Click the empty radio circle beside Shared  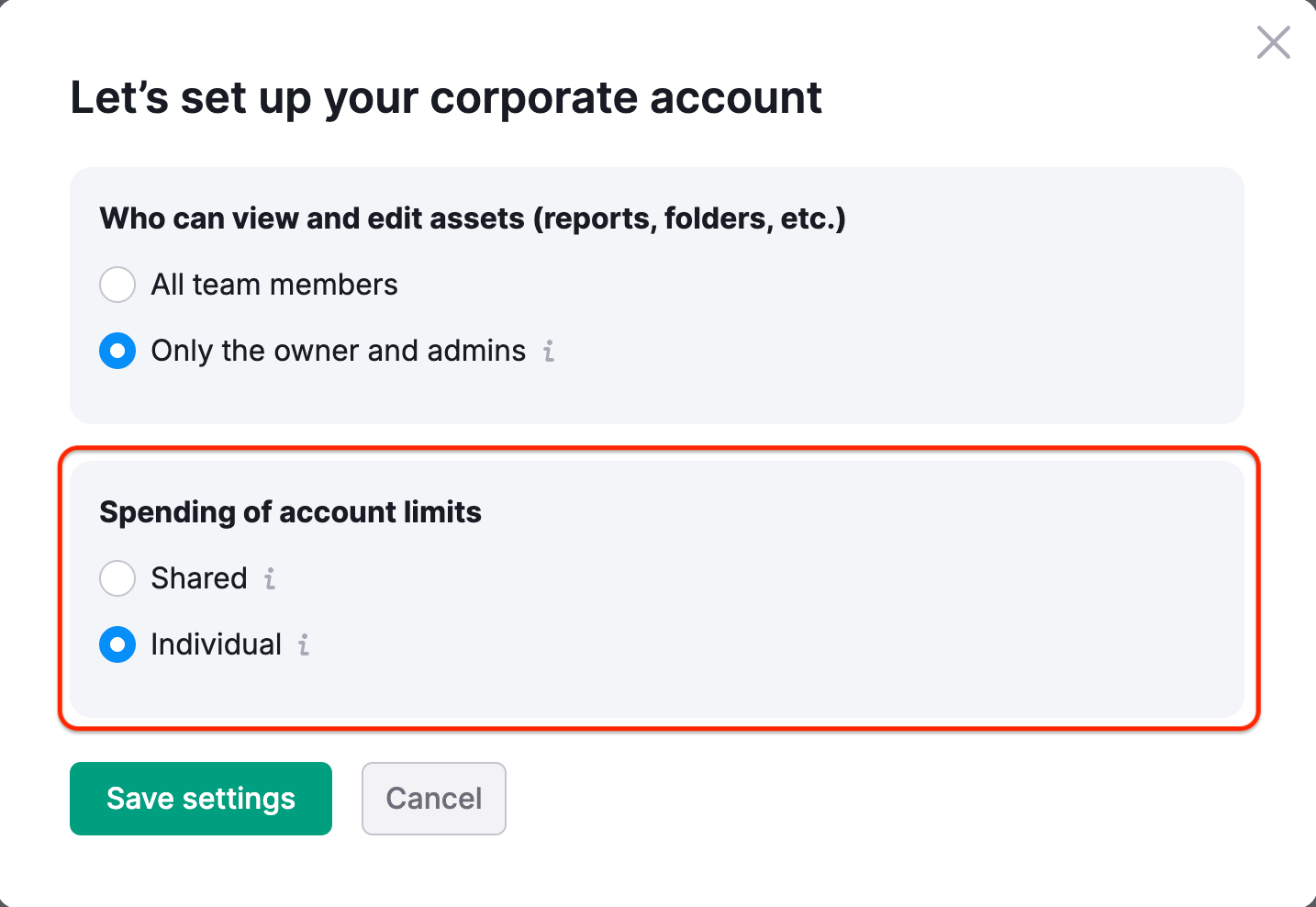click(x=117, y=578)
